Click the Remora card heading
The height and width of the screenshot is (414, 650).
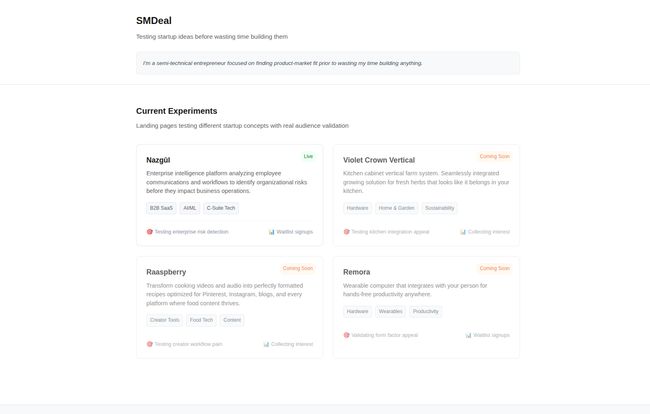point(357,272)
